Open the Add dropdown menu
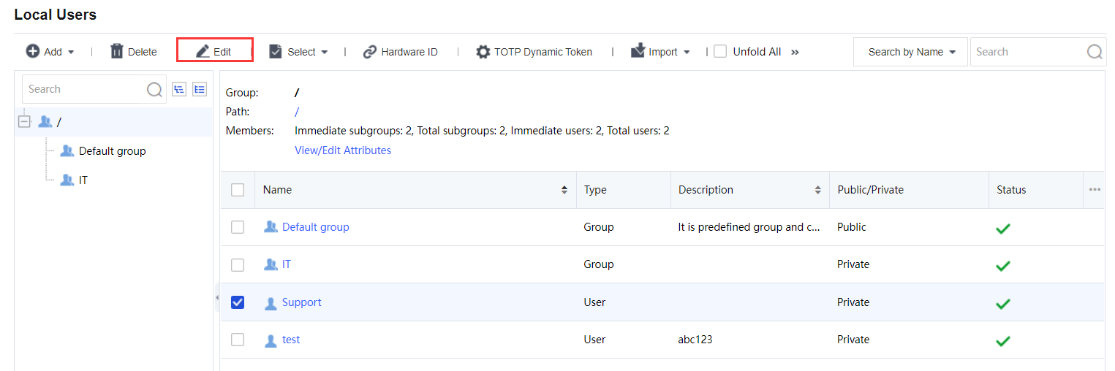Screen dimensions: 1115x371 50,52
